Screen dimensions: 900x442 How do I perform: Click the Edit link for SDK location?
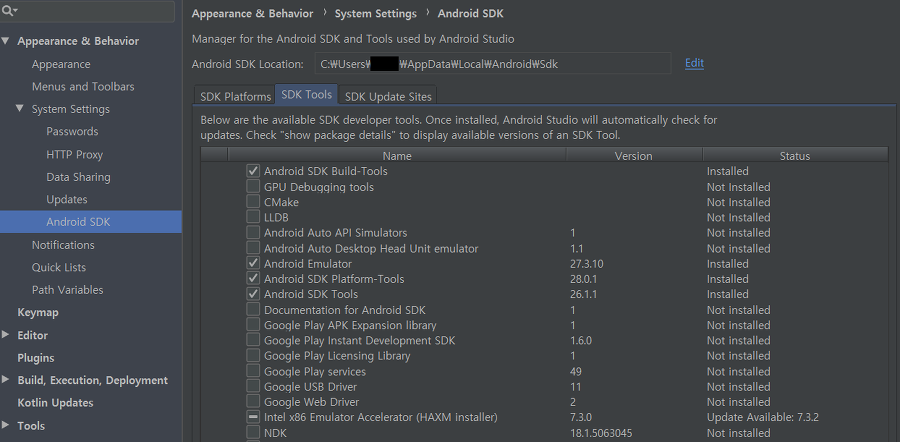pos(694,63)
